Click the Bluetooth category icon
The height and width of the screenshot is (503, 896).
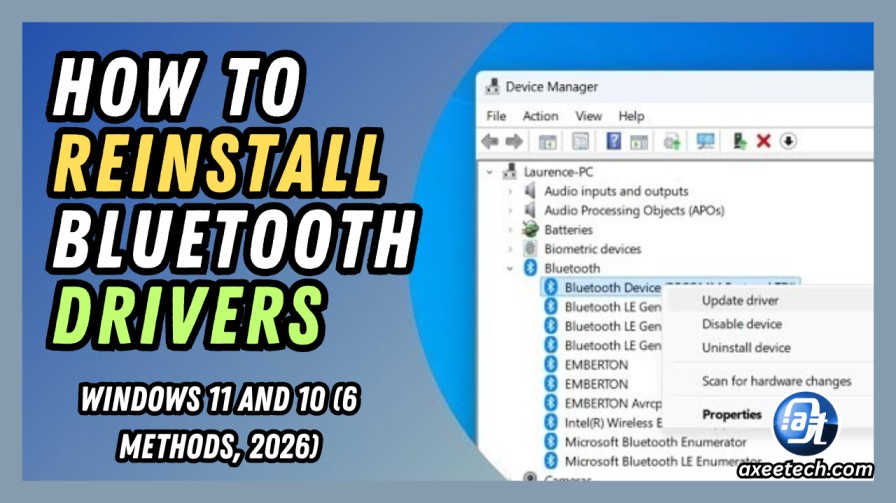[531, 268]
